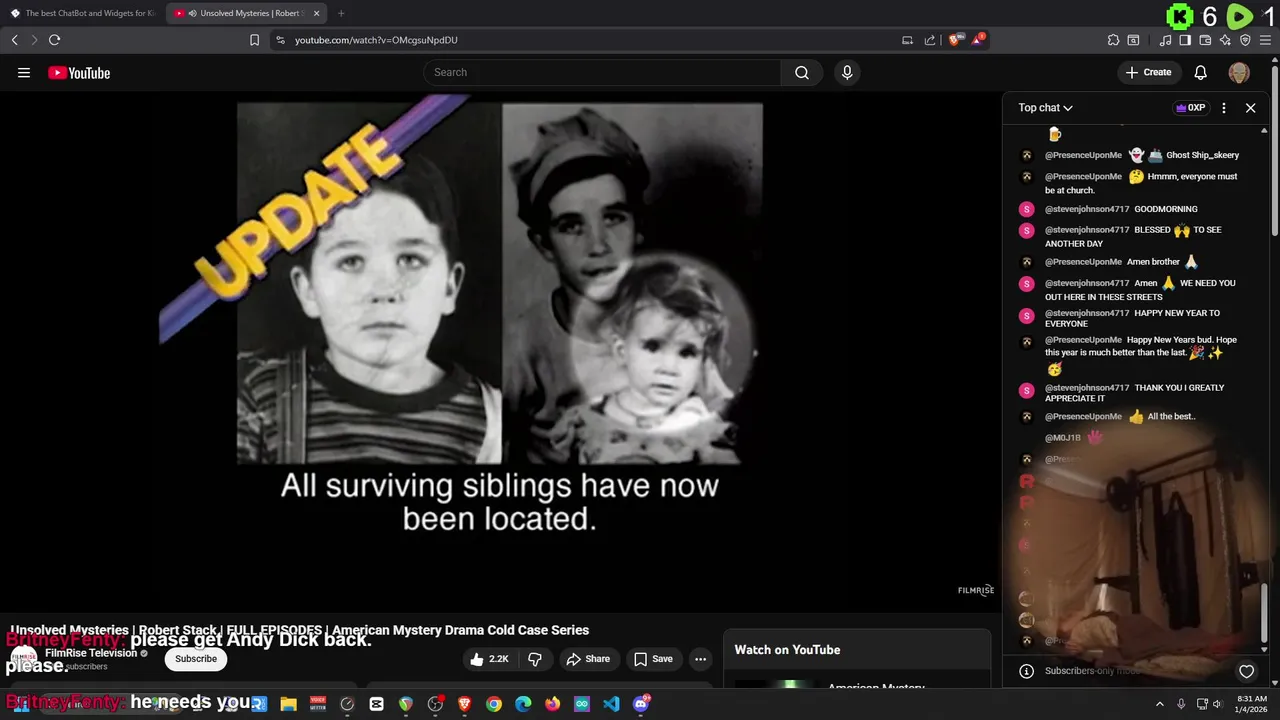
Task: Open the Brave main hamburger menu
Action: 1266,40
